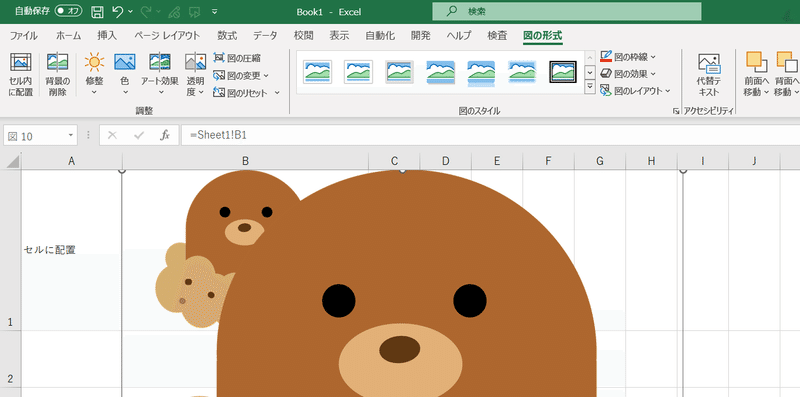Expand the arrow beside 図のリセット
The width and height of the screenshot is (800, 397).
(278, 93)
